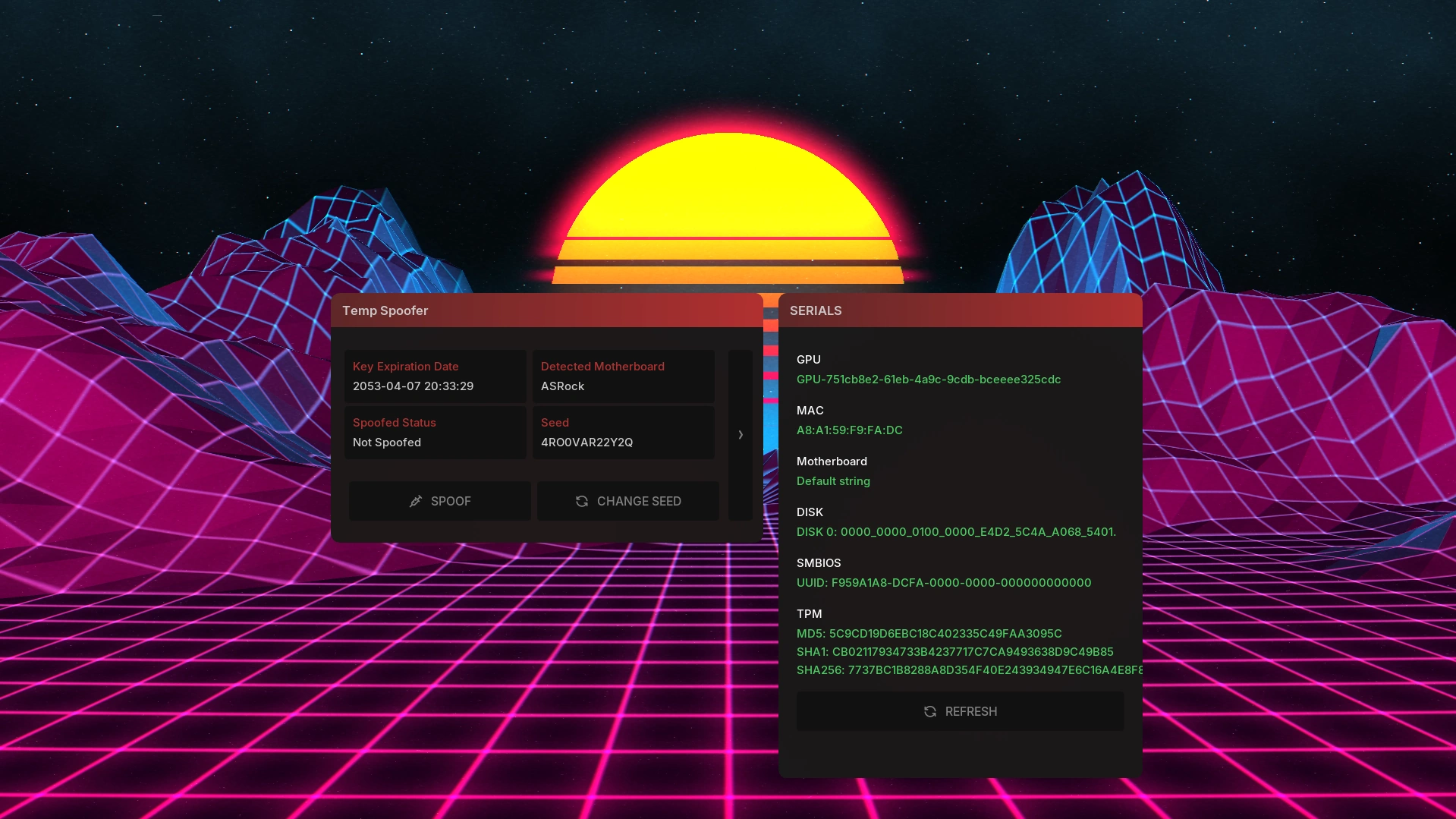Click the GPU serial value
The image size is (1456, 819).
point(928,380)
